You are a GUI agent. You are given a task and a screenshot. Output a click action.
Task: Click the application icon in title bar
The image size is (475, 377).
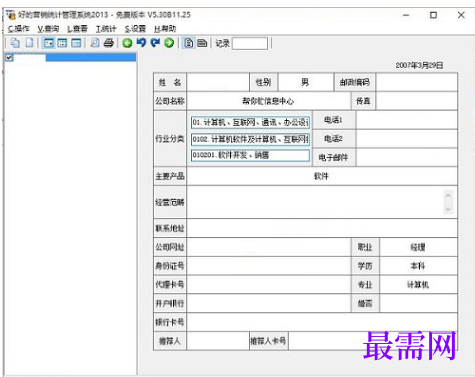click(x=11, y=15)
